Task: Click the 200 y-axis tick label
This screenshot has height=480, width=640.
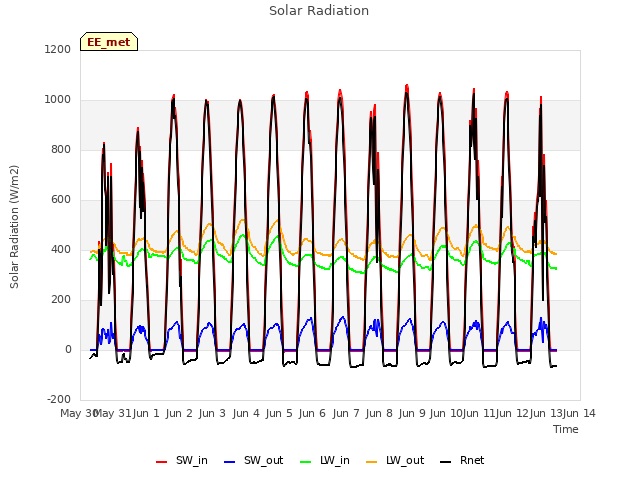Action: 61,300
